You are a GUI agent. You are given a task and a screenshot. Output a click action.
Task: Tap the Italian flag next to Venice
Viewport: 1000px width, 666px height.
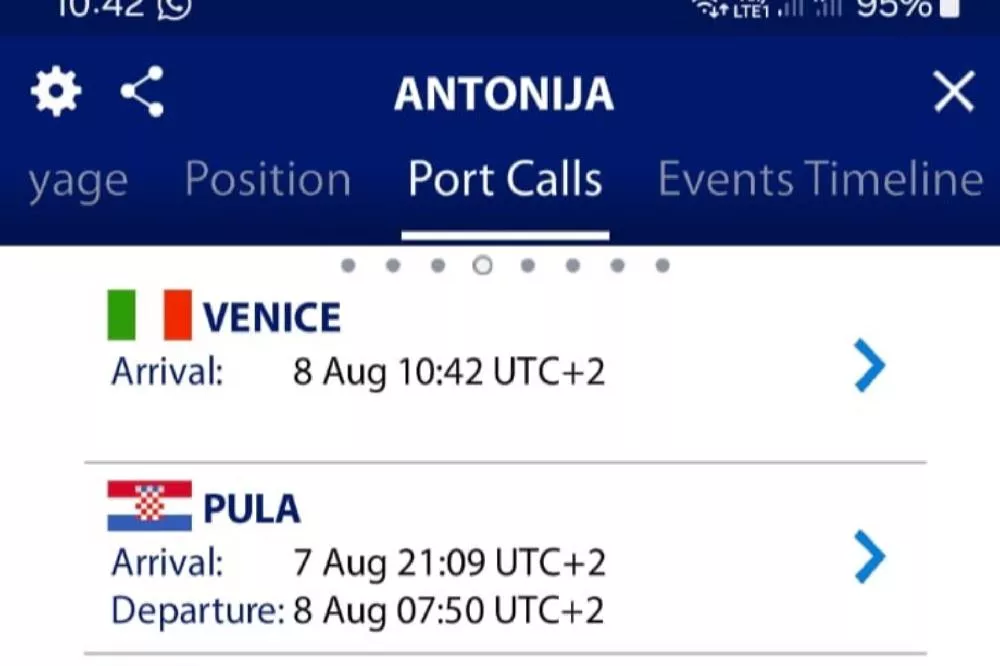tap(149, 315)
